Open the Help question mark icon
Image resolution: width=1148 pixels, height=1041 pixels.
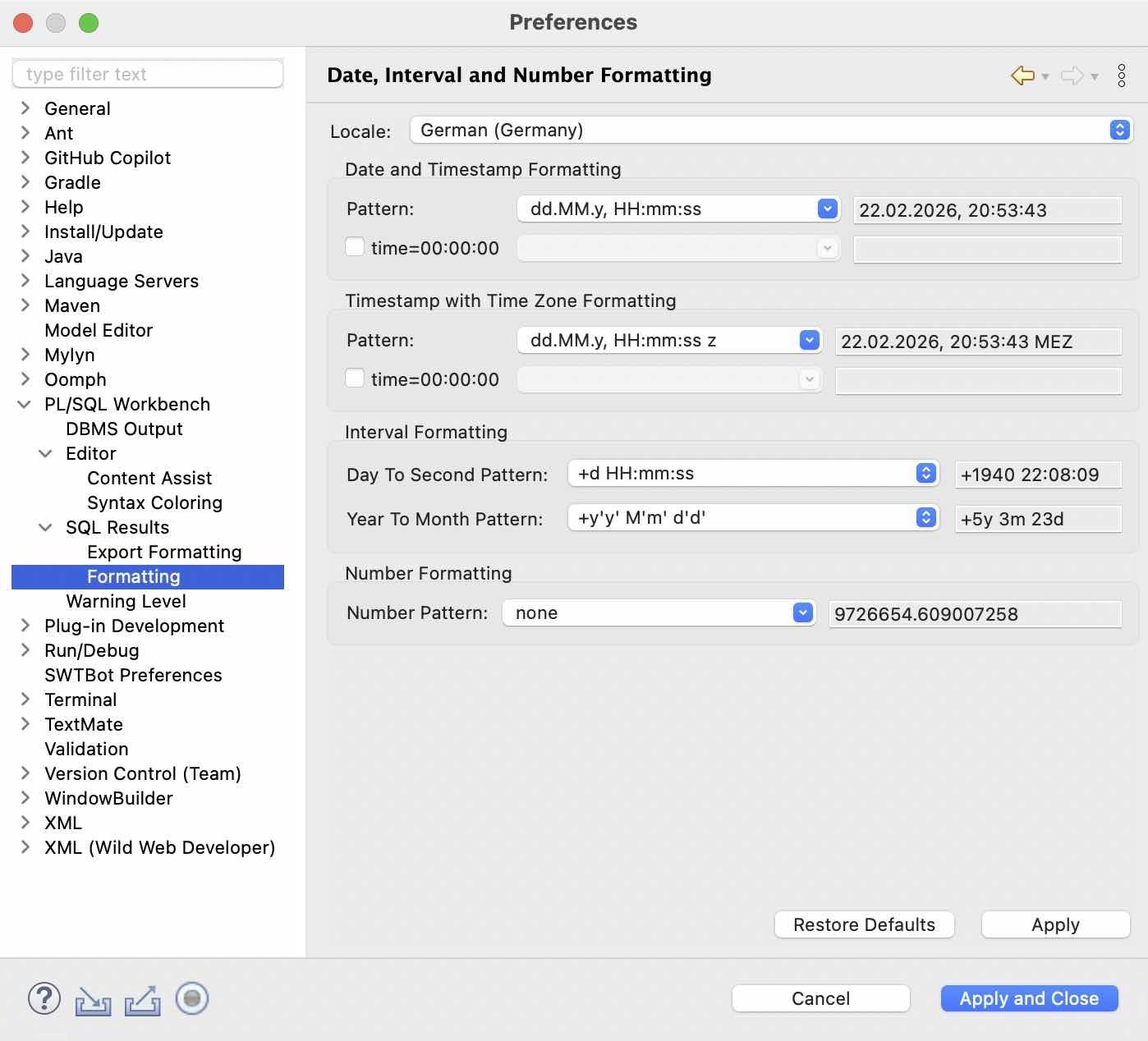[x=44, y=999]
